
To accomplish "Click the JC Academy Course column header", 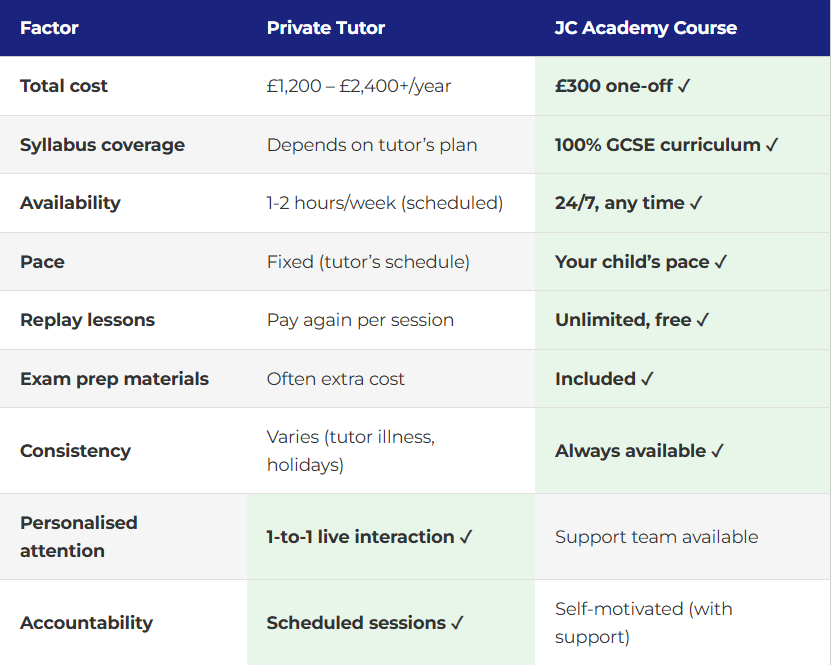I will point(646,28).
